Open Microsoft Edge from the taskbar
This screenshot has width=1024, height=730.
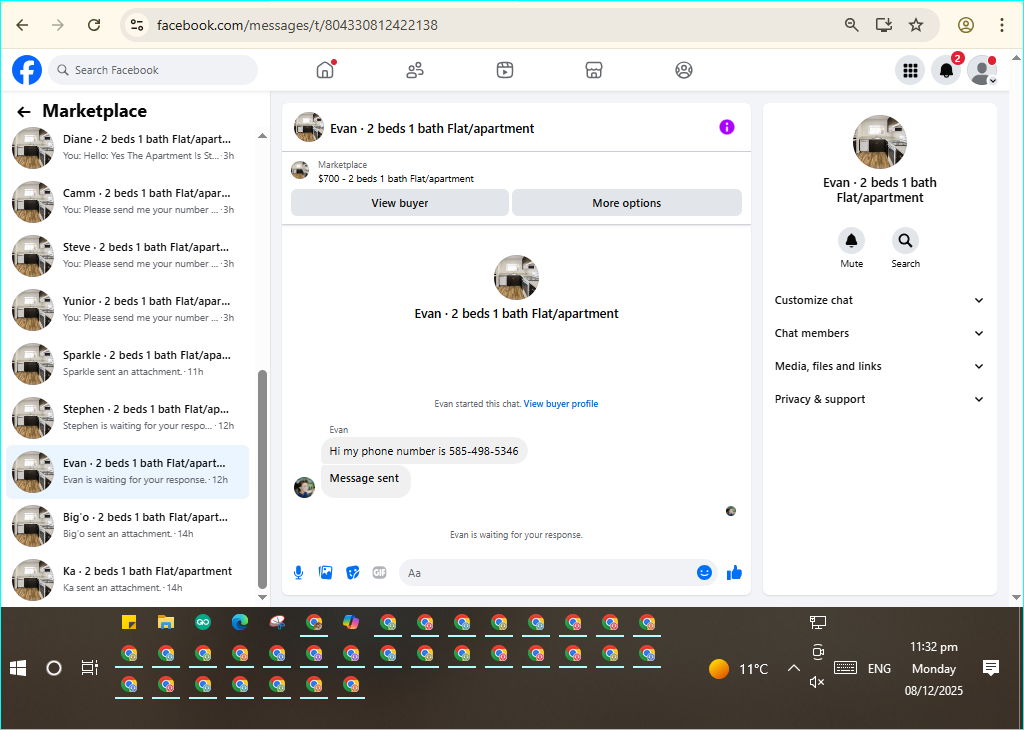[240, 622]
